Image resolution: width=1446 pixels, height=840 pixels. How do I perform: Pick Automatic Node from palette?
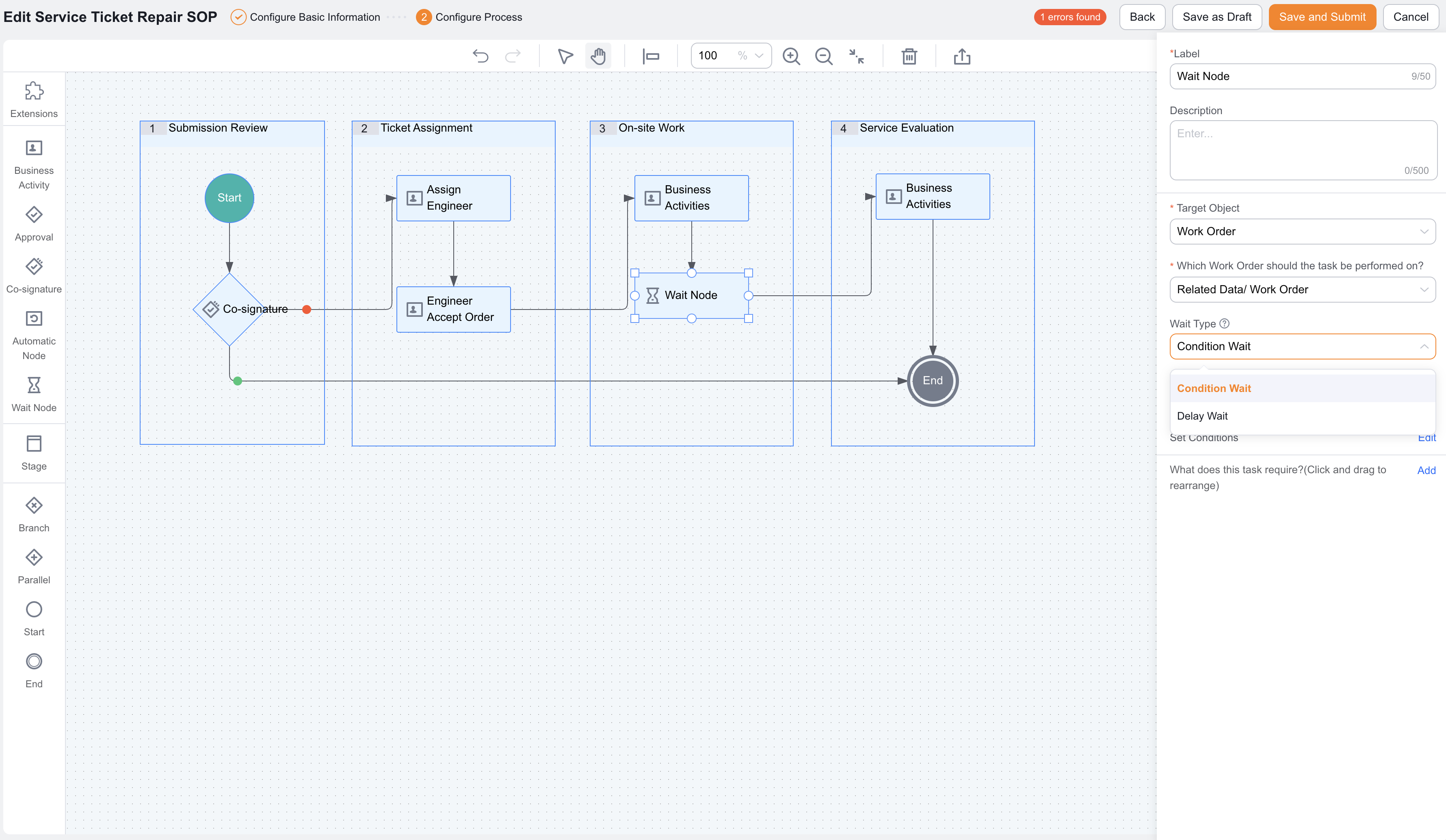[34, 335]
